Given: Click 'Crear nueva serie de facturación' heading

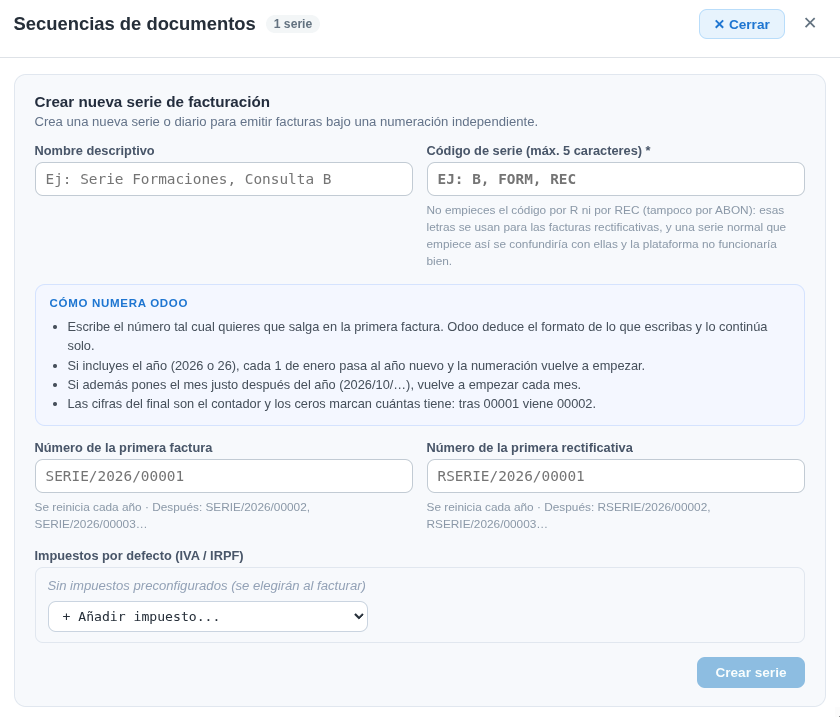Looking at the screenshot, I should coord(152,102).
